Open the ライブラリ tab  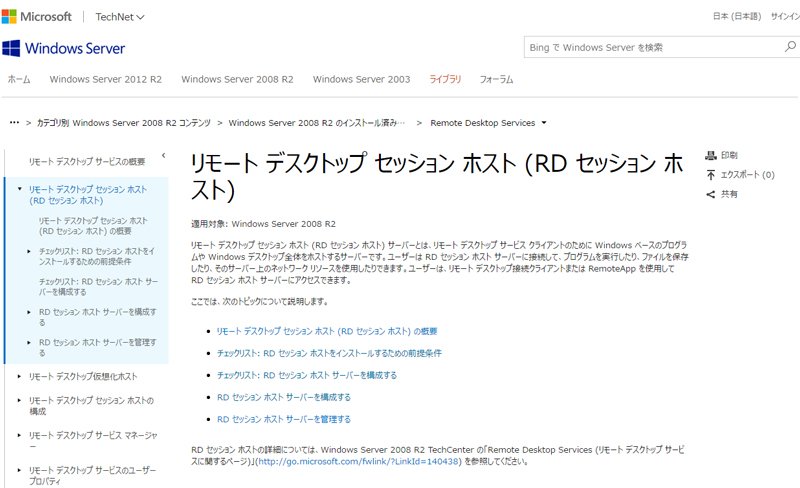[445, 79]
